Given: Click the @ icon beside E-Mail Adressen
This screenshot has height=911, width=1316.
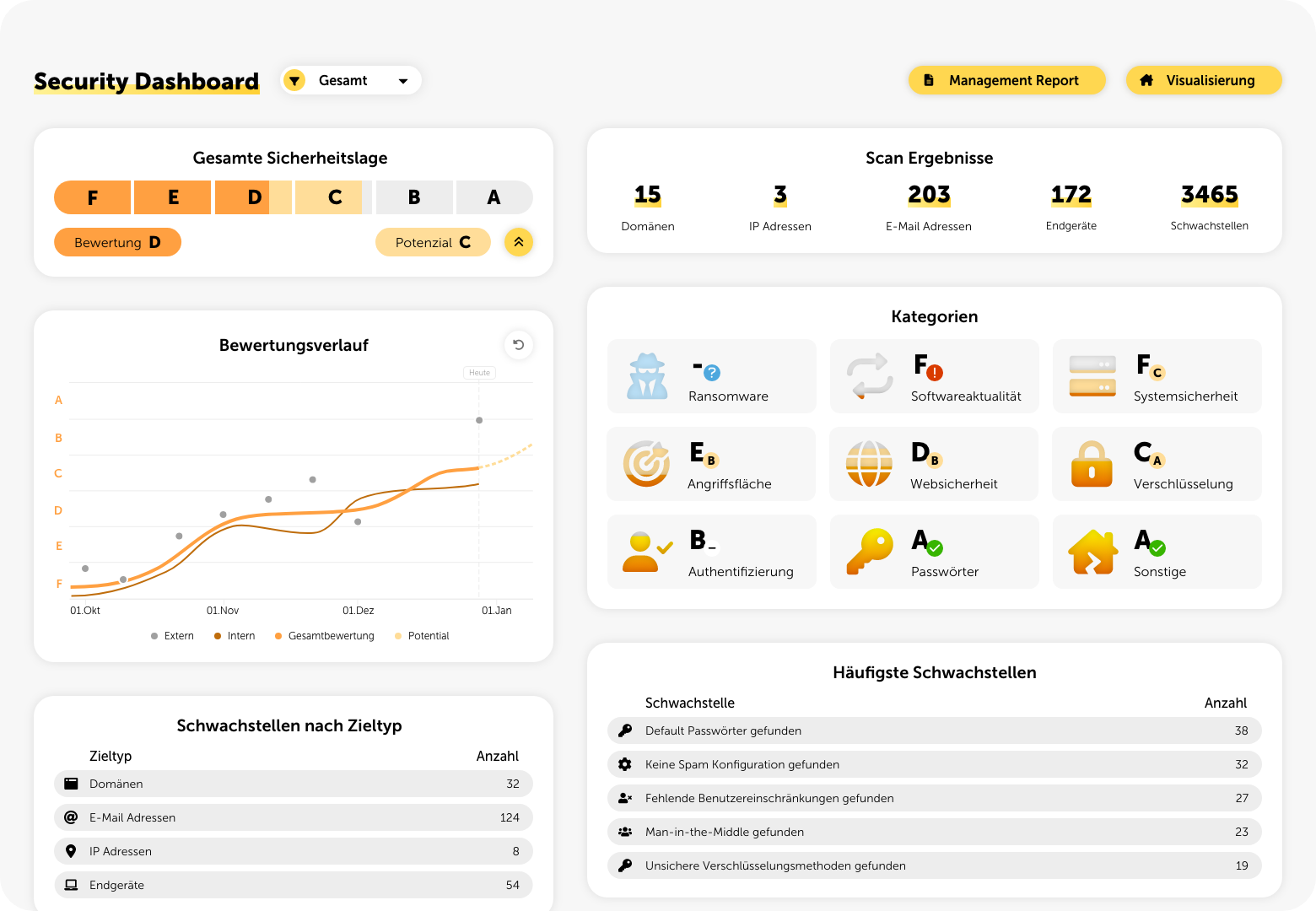Looking at the screenshot, I should point(71,817).
